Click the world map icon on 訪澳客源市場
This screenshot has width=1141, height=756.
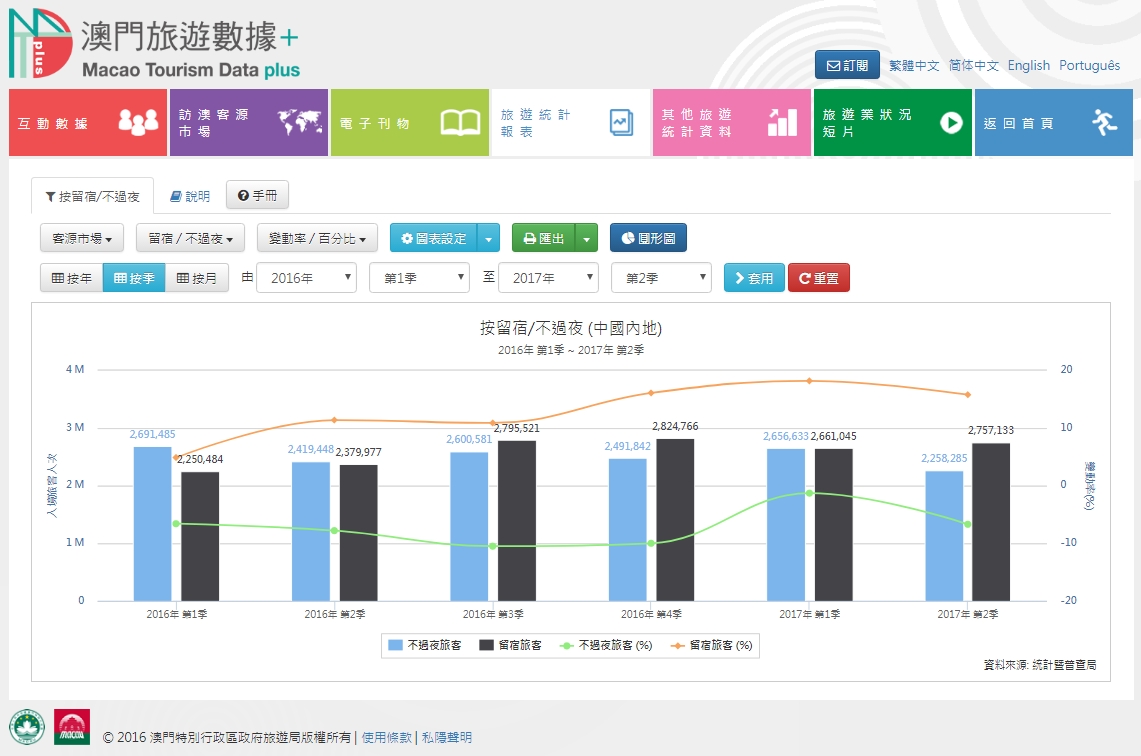298,122
